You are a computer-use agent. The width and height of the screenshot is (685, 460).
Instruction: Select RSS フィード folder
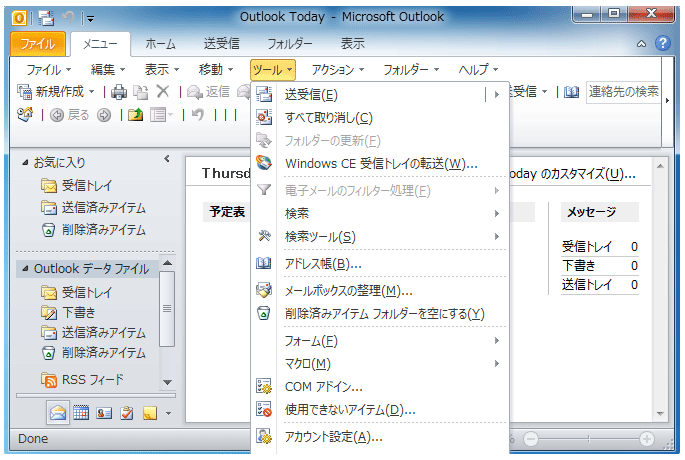83,380
